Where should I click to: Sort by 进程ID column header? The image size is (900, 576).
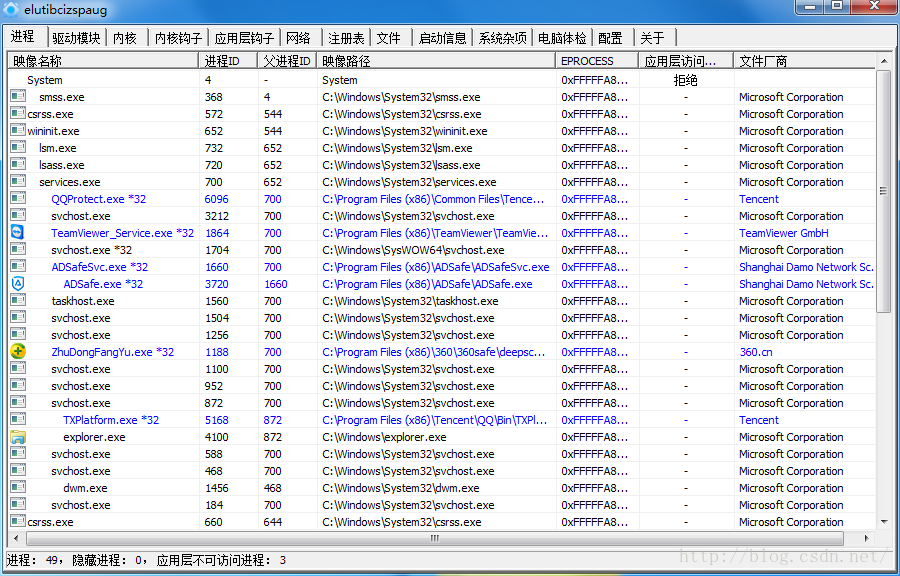pyautogui.click(x=228, y=61)
